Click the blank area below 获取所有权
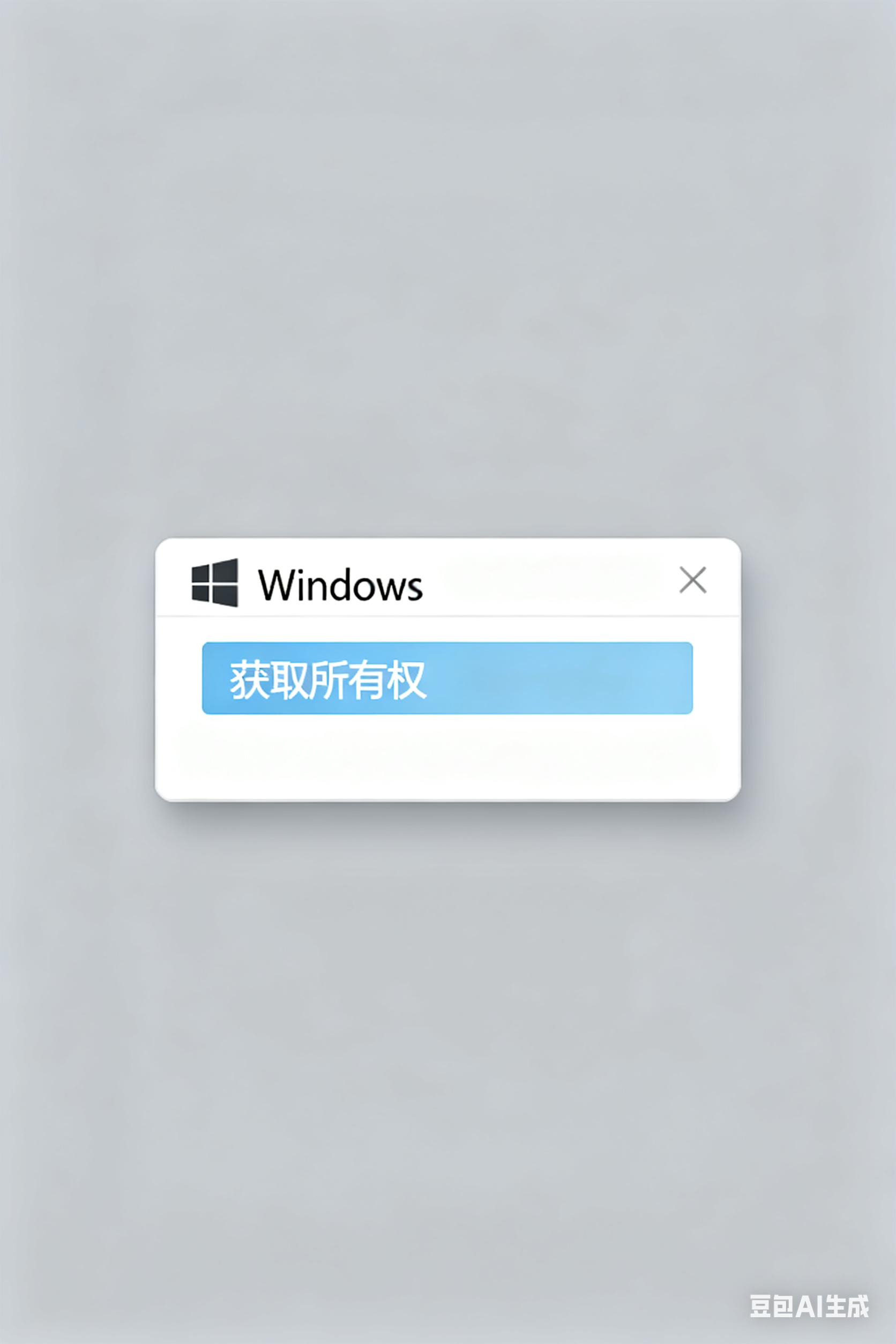The image size is (896, 1344). [447, 756]
